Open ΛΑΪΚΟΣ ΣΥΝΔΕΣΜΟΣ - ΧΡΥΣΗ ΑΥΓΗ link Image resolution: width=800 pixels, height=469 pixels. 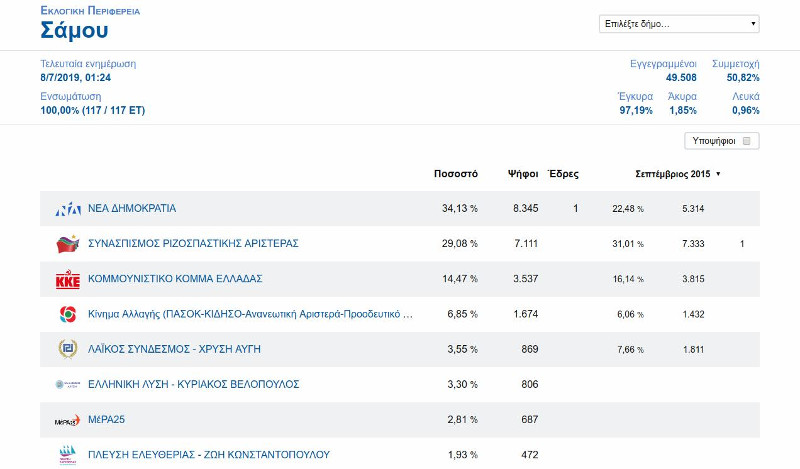174,349
